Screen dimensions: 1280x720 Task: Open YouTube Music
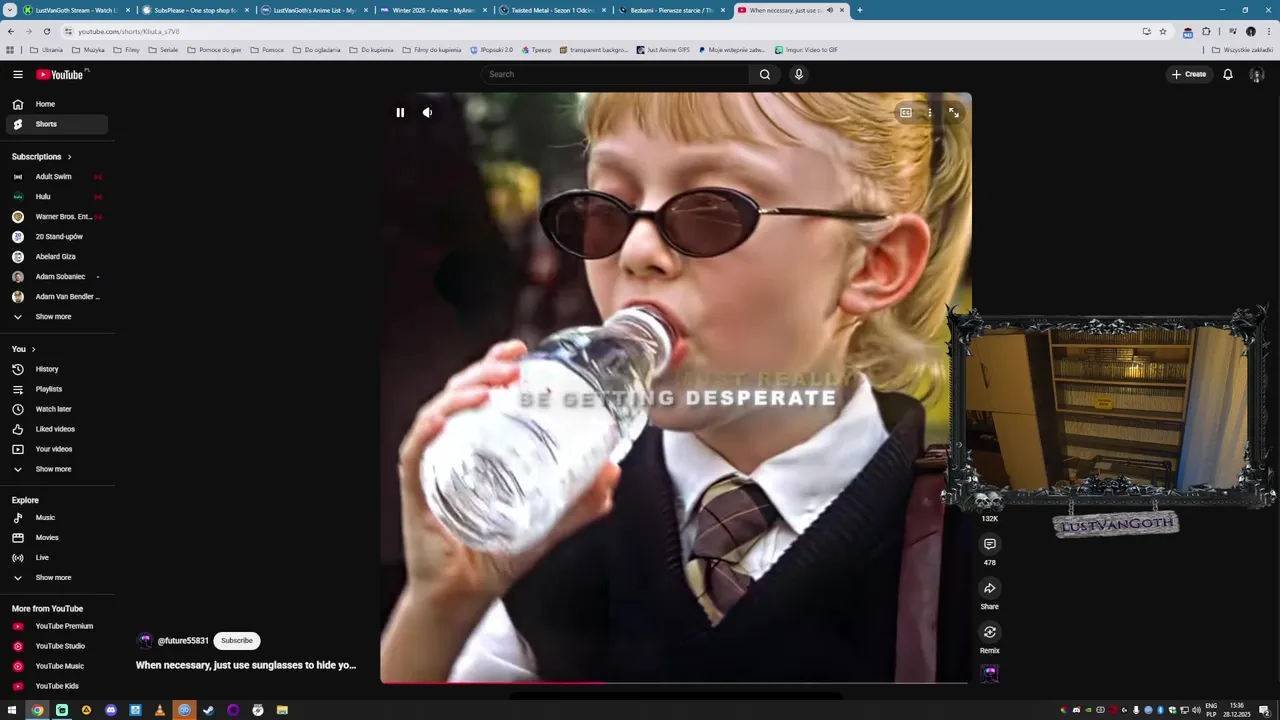[57, 666]
